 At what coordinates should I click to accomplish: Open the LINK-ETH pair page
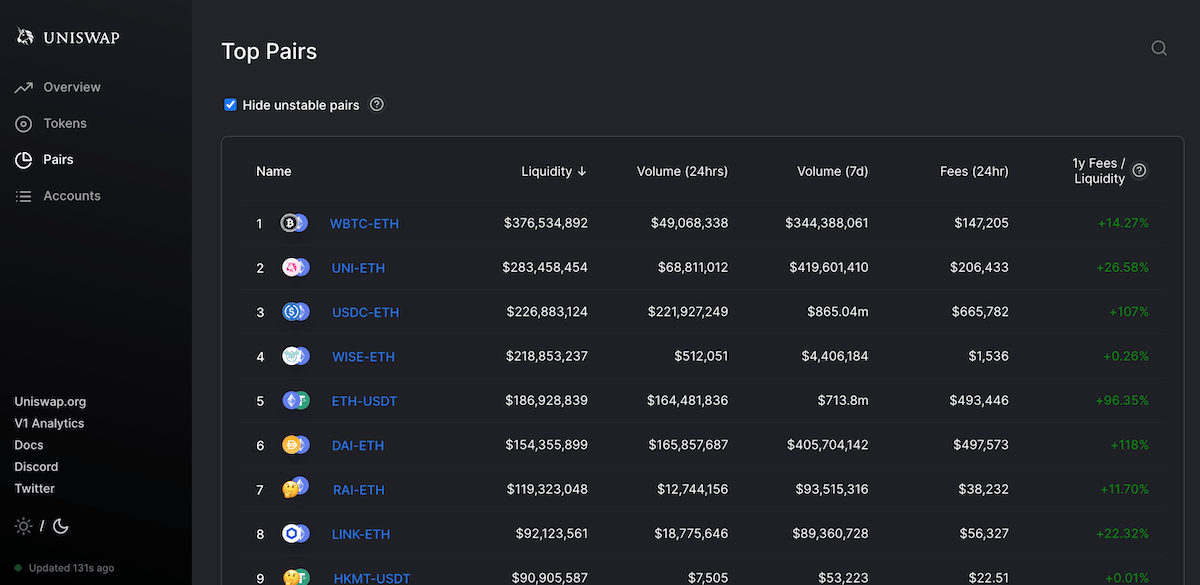(361, 534)
